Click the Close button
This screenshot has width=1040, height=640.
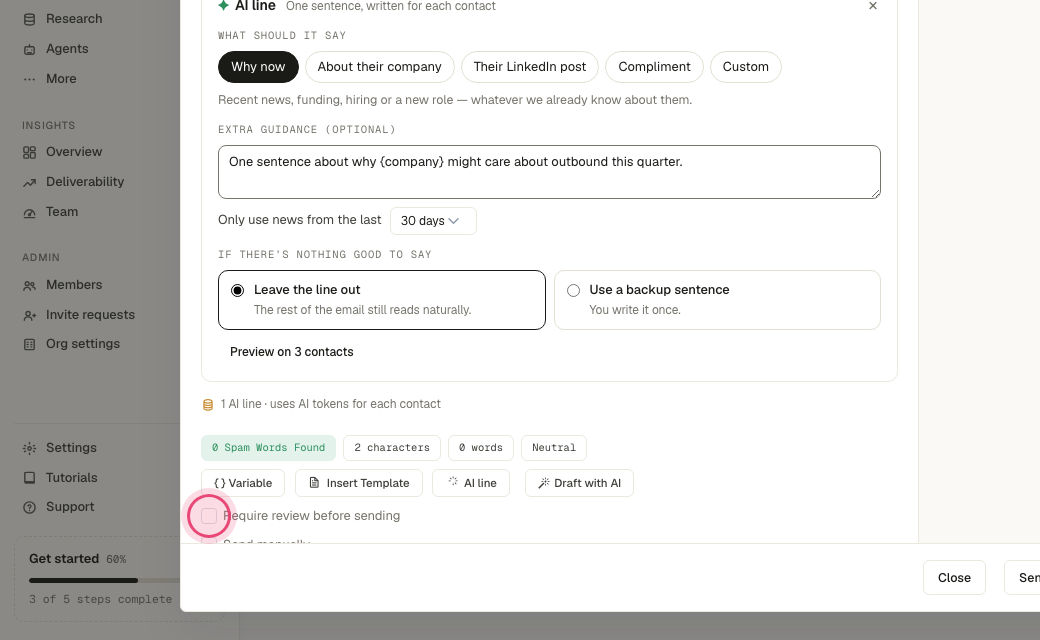[x=954, y=578]
